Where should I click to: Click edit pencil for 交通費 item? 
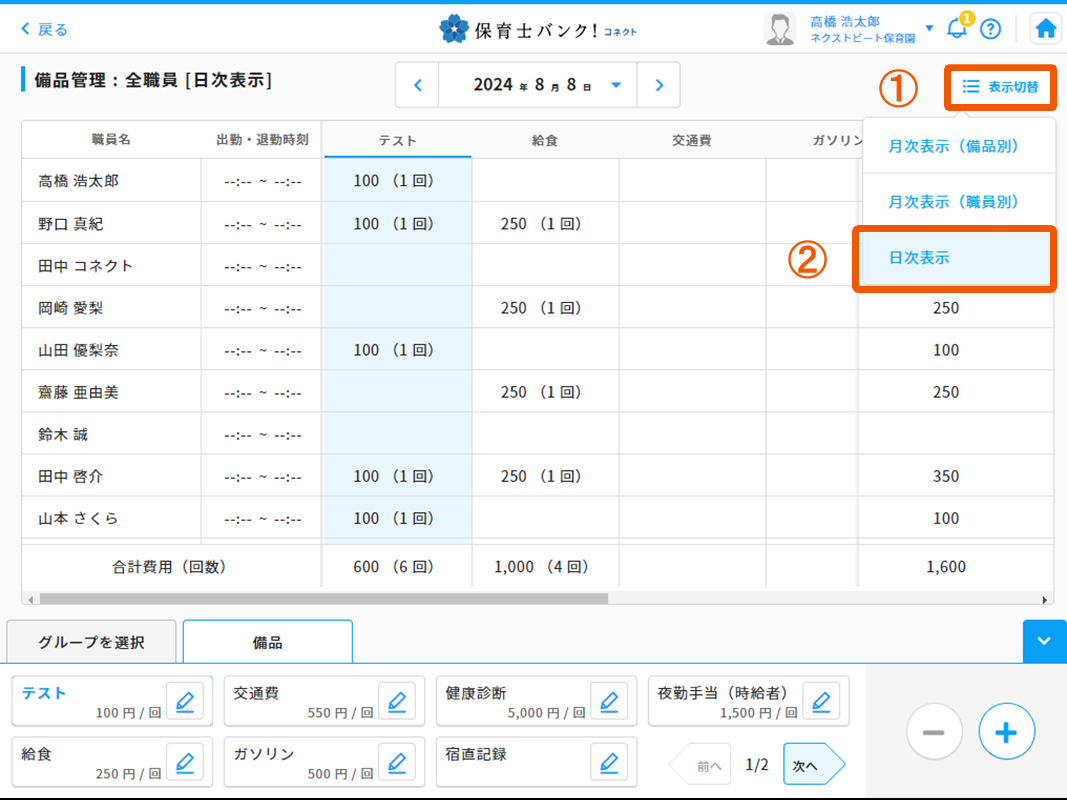coord(397,702)
